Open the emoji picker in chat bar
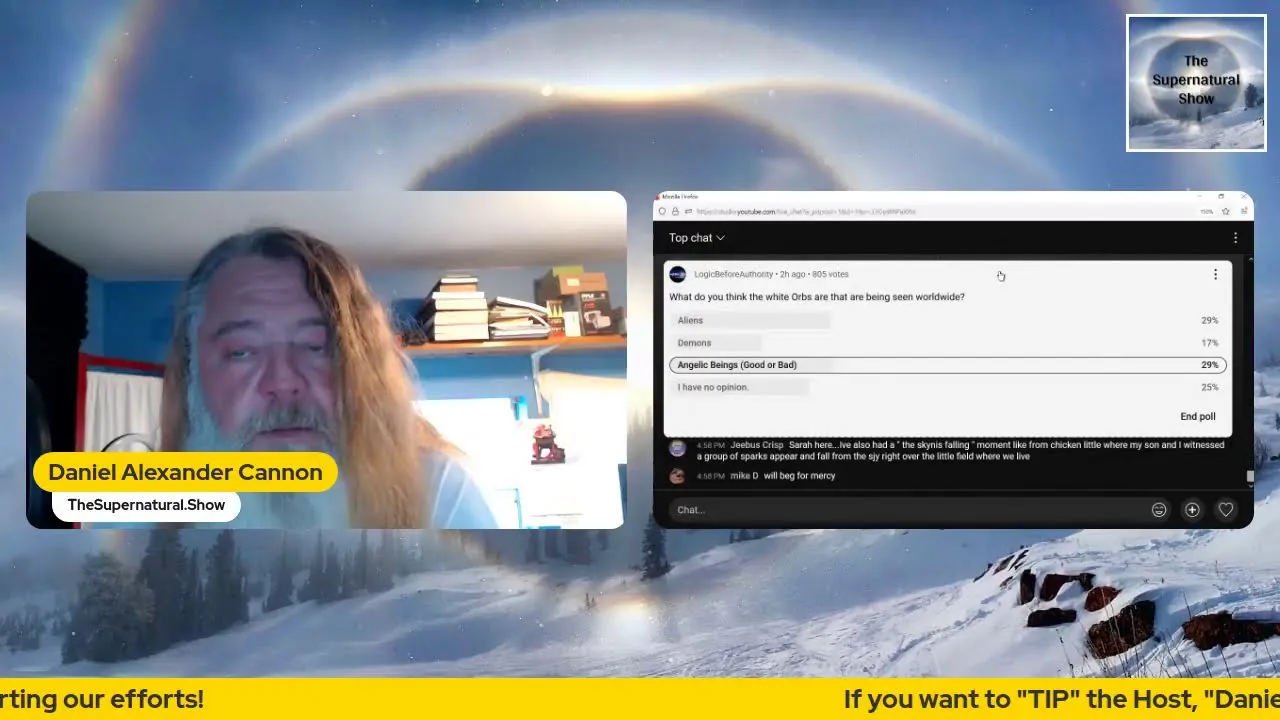 click(1159, 510)
